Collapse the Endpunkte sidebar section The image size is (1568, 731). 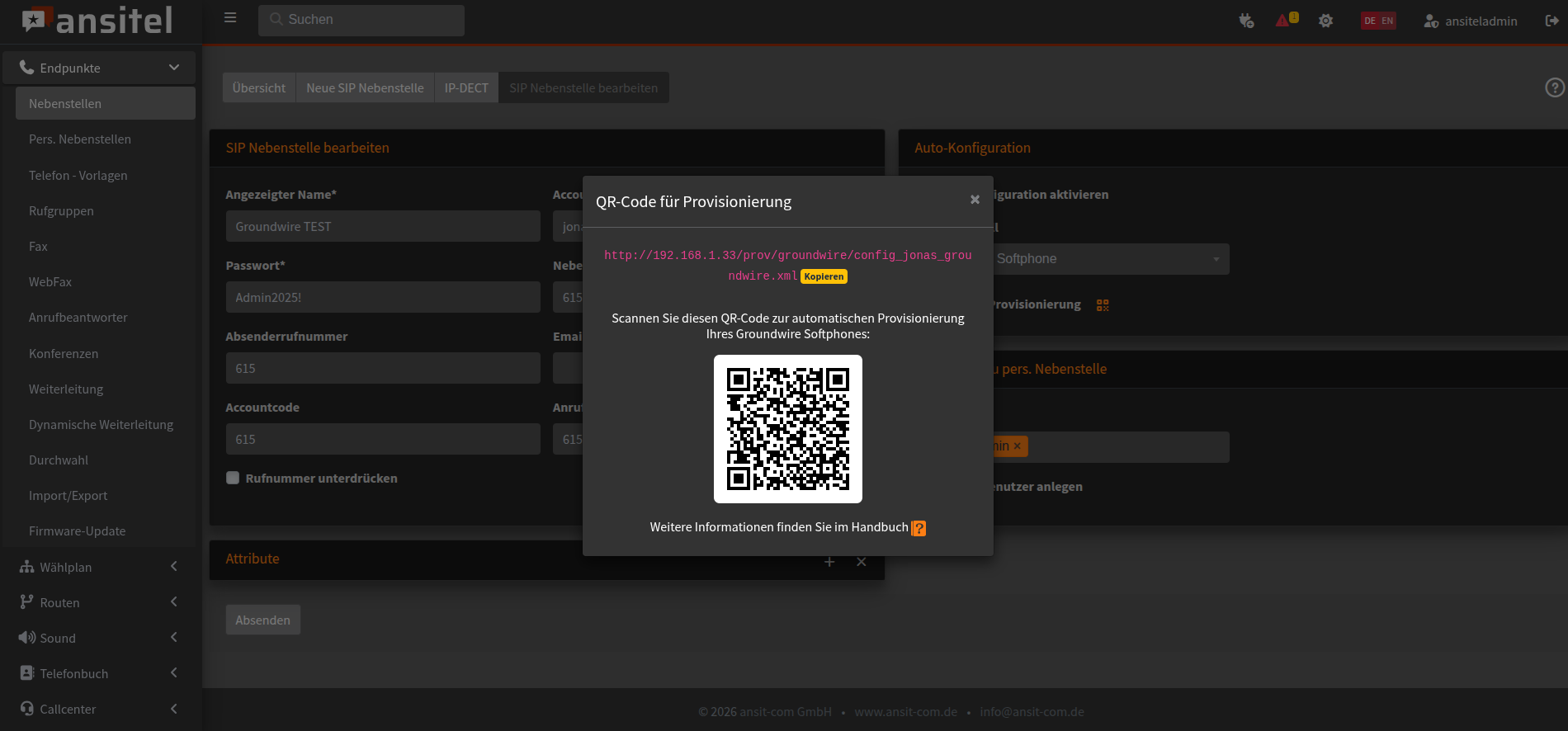pos(99,68)
